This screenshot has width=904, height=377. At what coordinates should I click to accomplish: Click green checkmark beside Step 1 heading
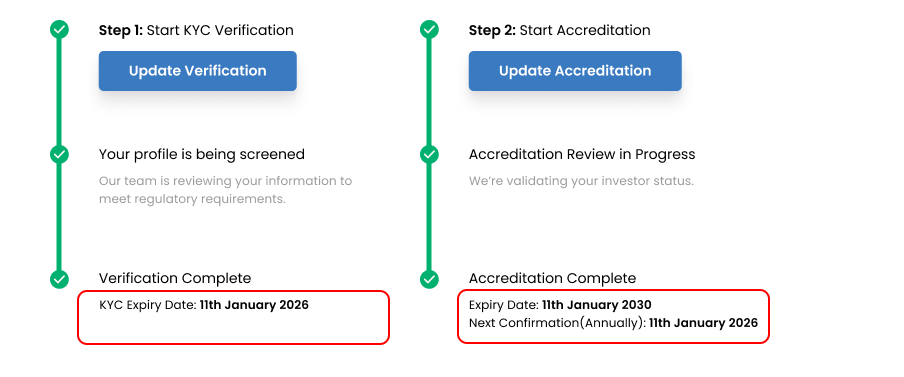point(59,29)
